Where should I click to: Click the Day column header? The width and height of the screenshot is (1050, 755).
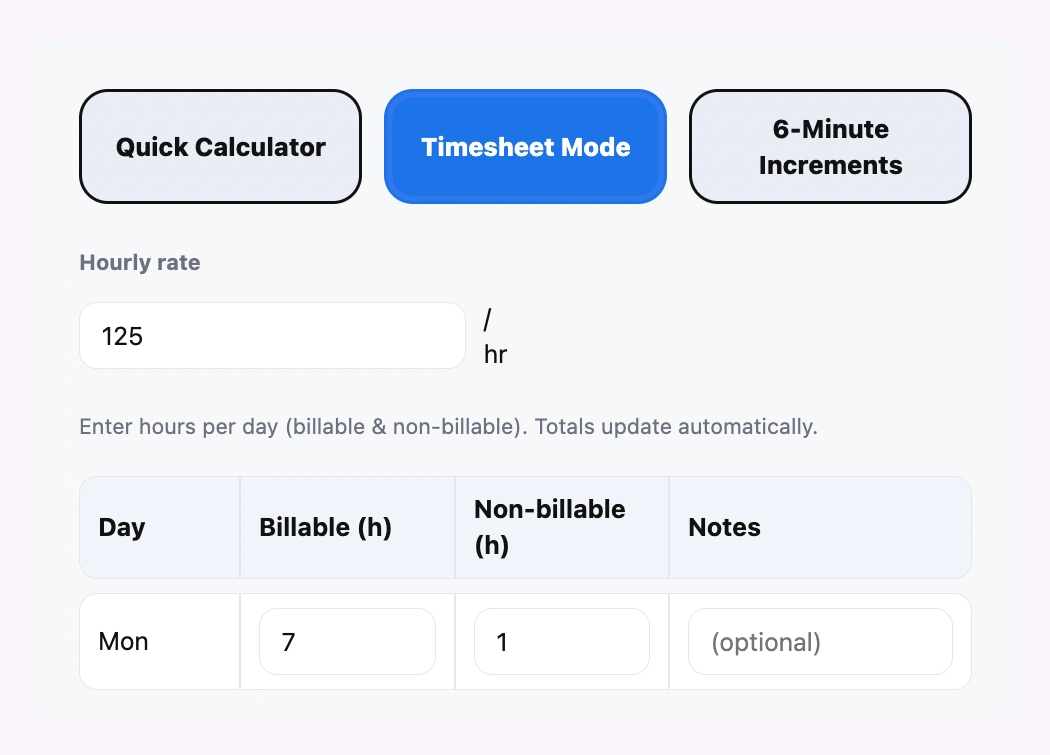[x=121, y=527]
